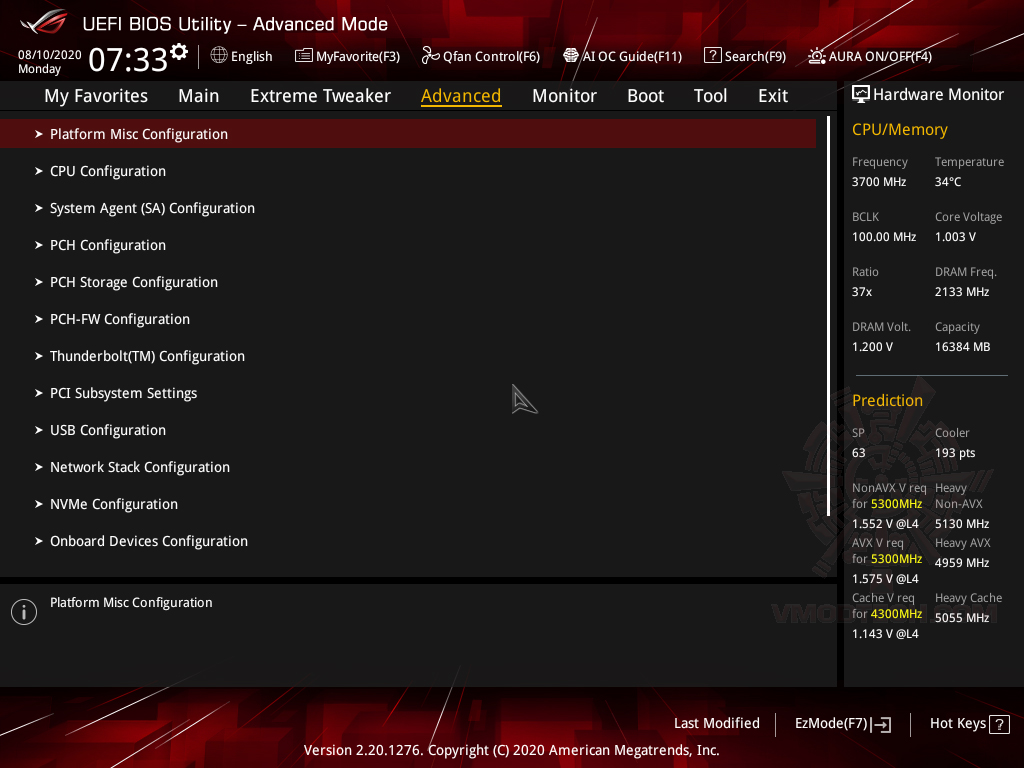Switch to the Extreme Tweaker tab

(320, 95)
